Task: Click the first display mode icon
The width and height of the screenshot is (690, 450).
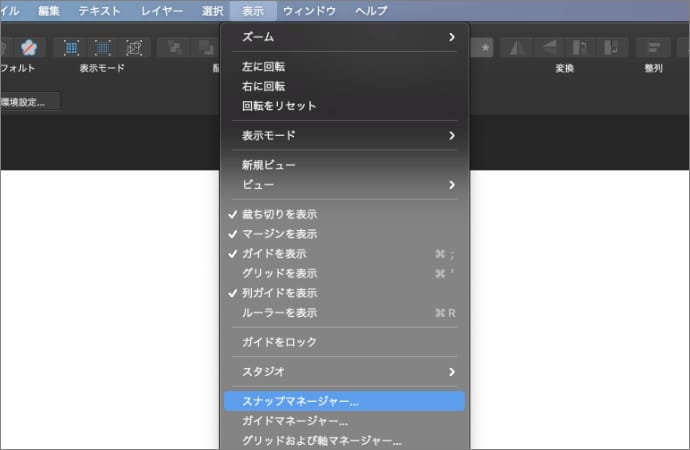Action: 71,47
